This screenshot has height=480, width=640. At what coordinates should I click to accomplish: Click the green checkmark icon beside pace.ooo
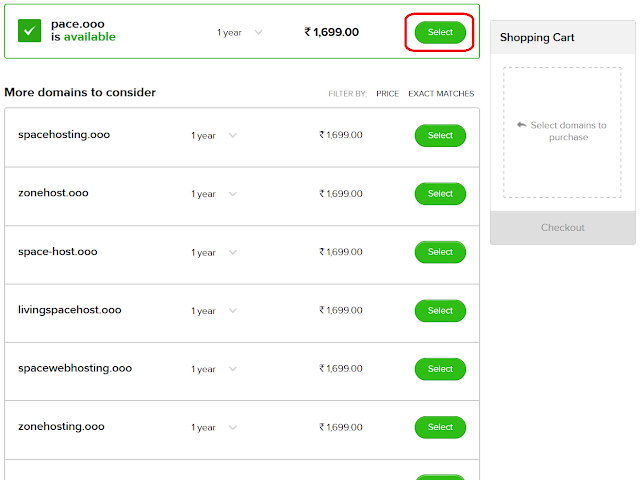[29, 31]
